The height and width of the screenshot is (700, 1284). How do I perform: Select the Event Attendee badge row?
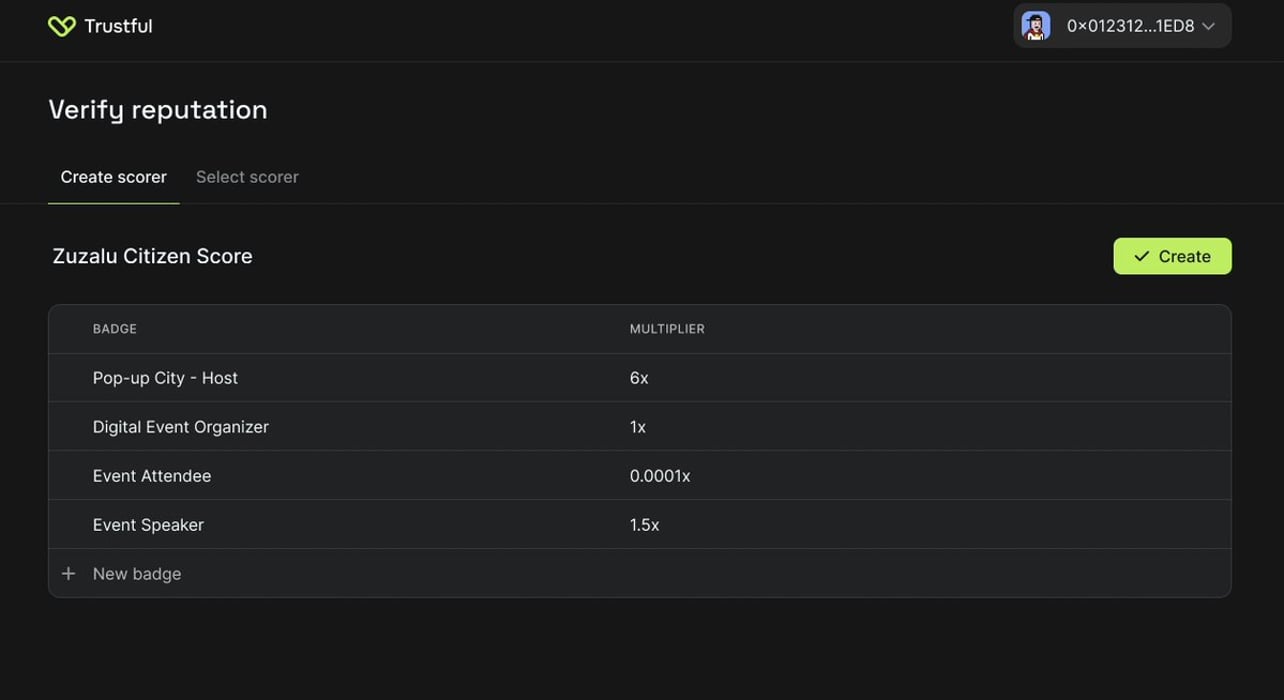click(x=640, y=476)
